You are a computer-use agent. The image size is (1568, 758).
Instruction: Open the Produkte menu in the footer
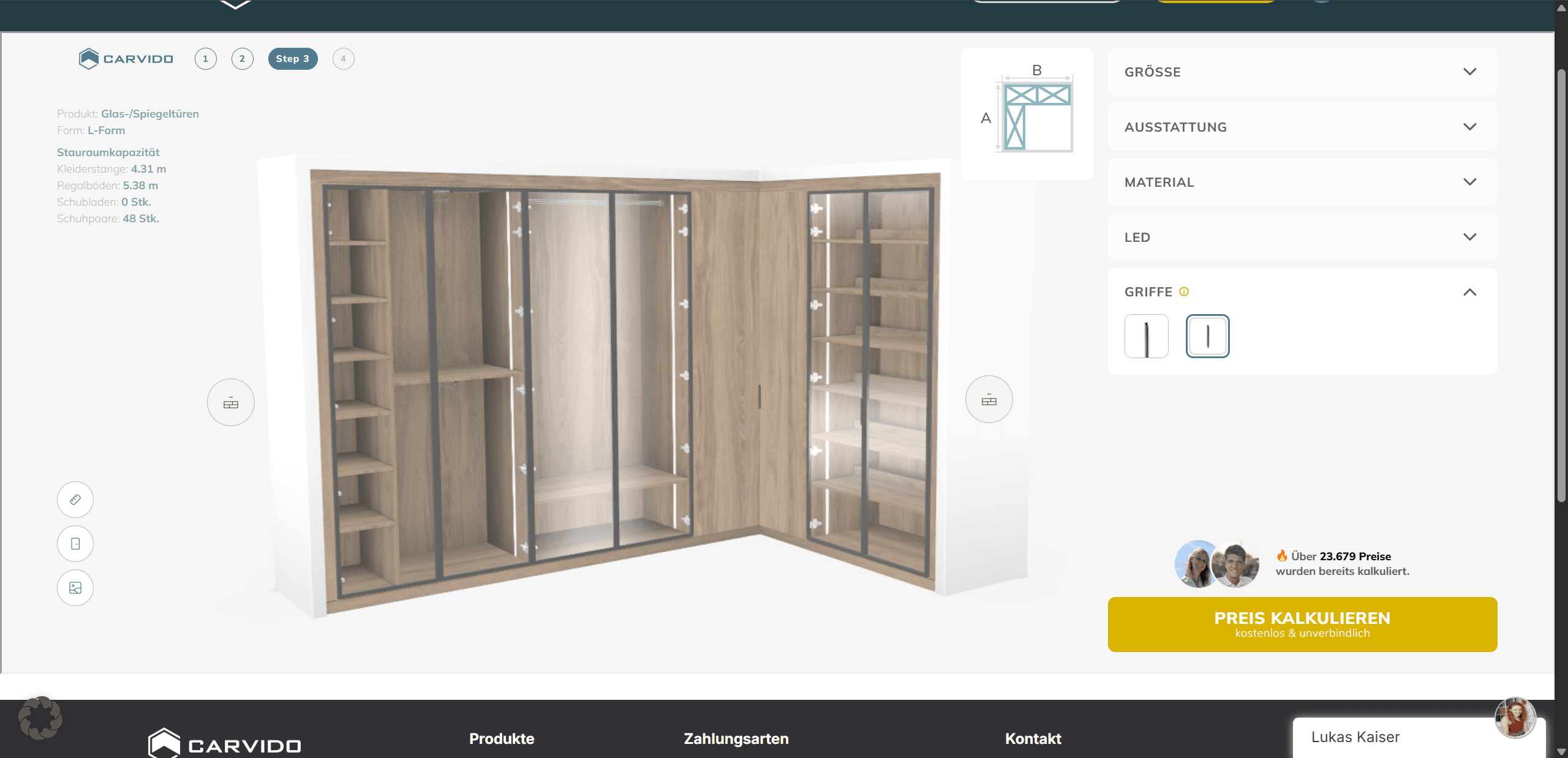click(501, 739)
